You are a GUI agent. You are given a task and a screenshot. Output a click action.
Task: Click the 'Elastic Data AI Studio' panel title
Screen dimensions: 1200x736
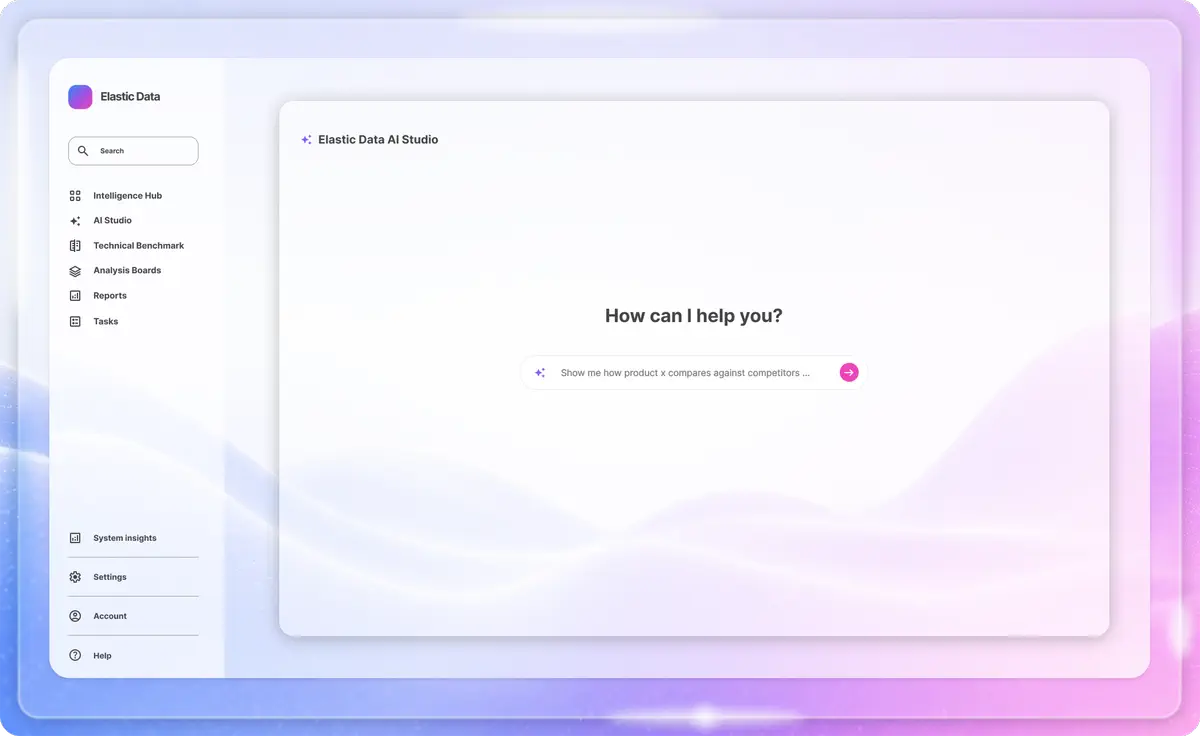point(378,140)
